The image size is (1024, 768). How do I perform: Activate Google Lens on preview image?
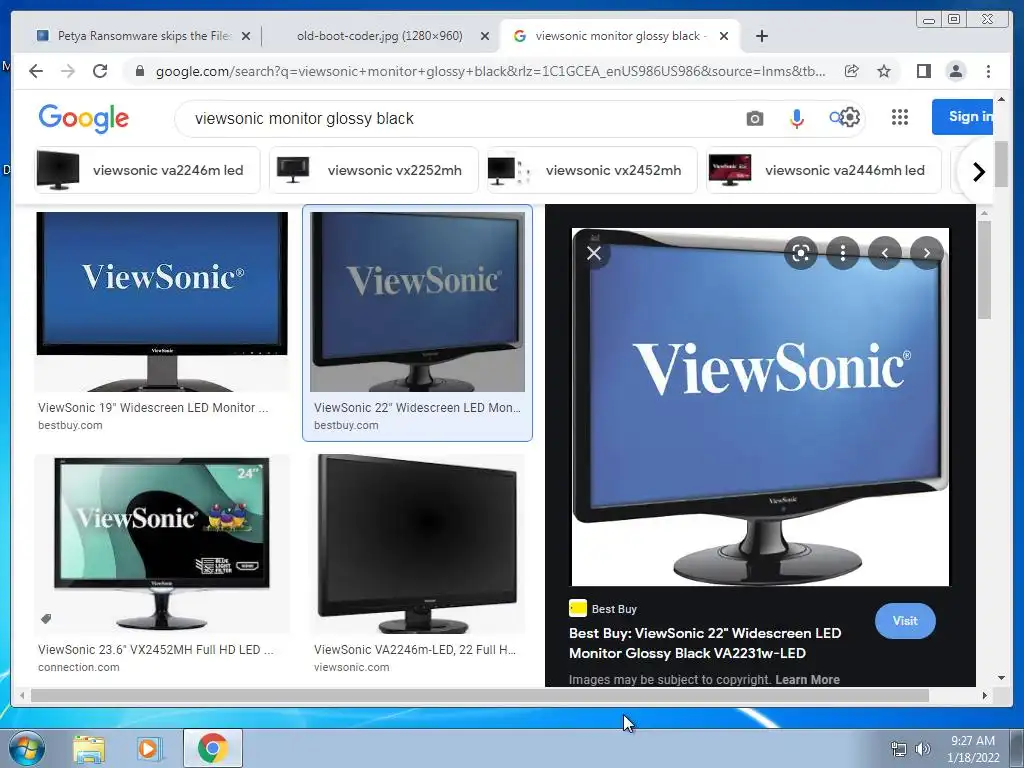(x=801, y=253)
